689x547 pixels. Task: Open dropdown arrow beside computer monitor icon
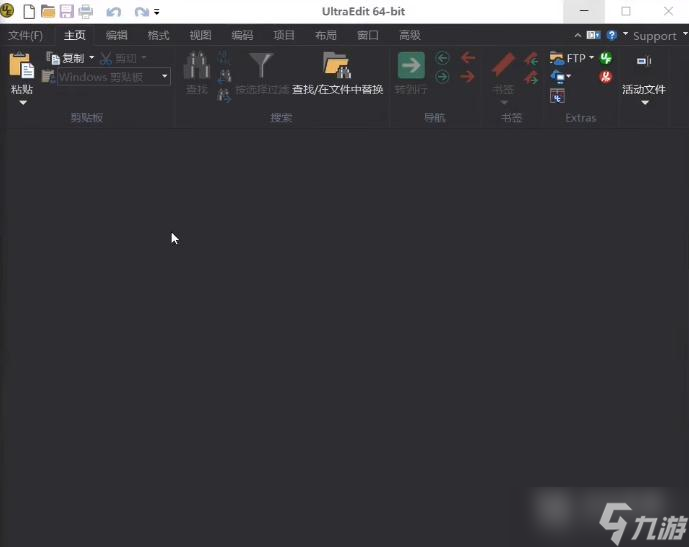(569, 76)
